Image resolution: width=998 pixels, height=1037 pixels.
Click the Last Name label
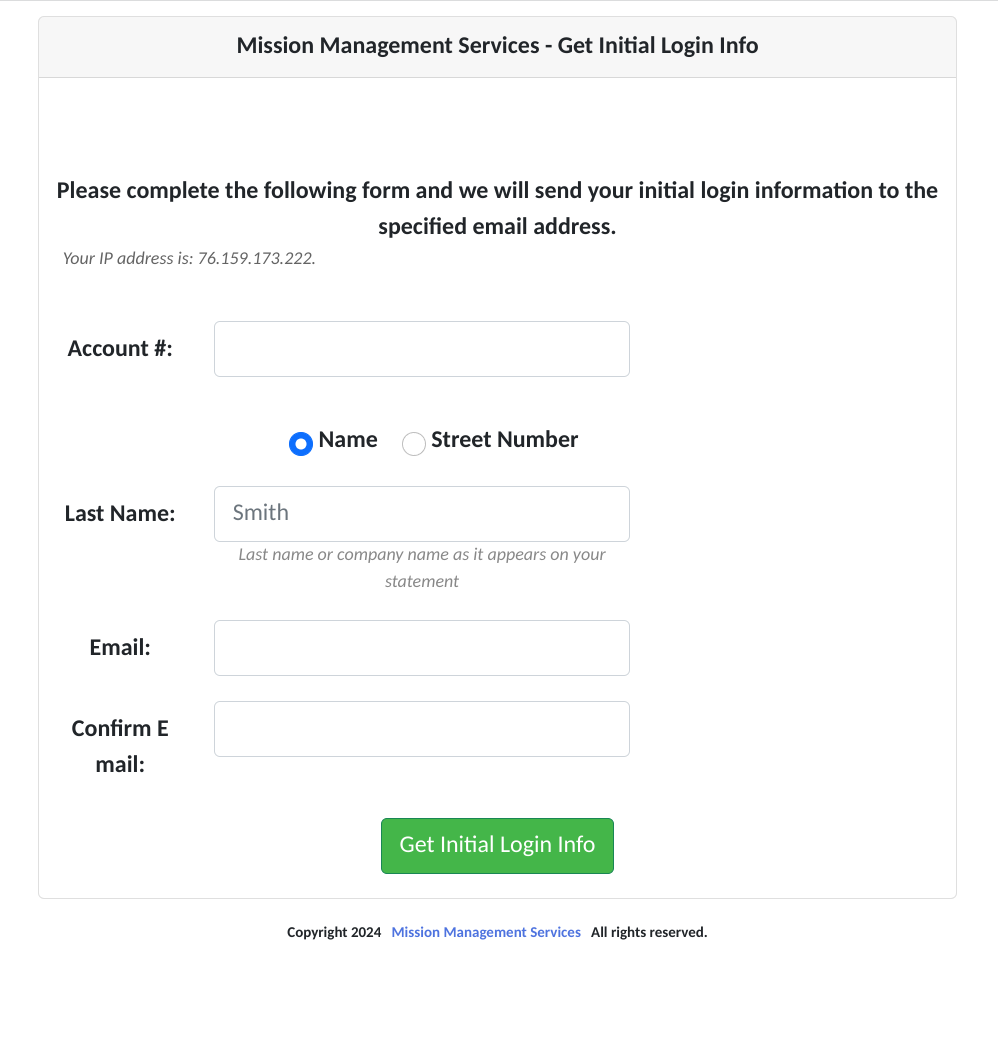[x=120, y=513]
